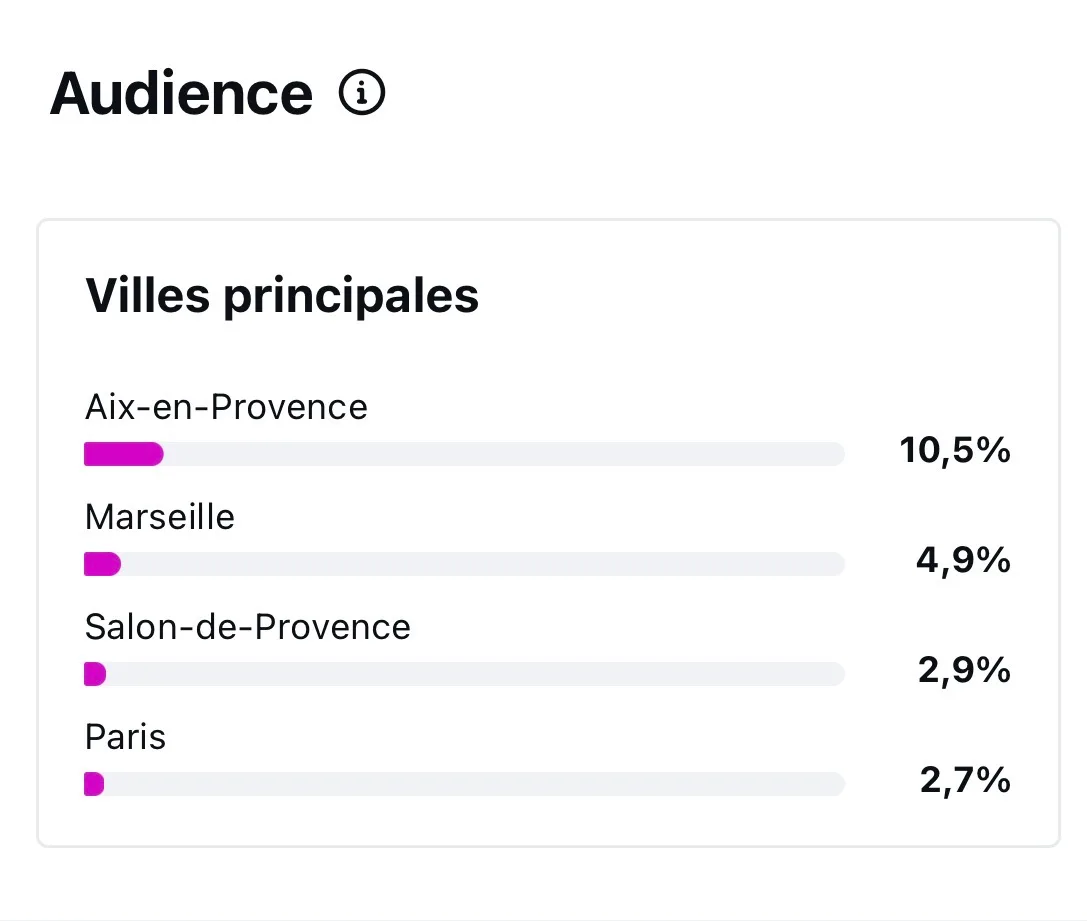Open the Villes principales section
Screen dimensions: 1087x921
(x=281, y=295)
